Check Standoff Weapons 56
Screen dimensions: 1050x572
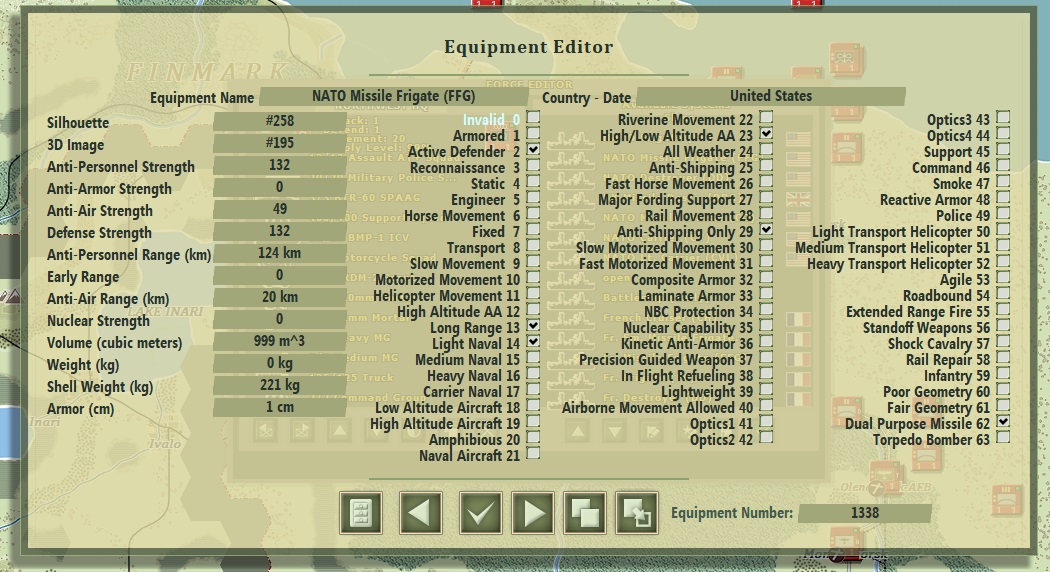tap(1003, 326)
